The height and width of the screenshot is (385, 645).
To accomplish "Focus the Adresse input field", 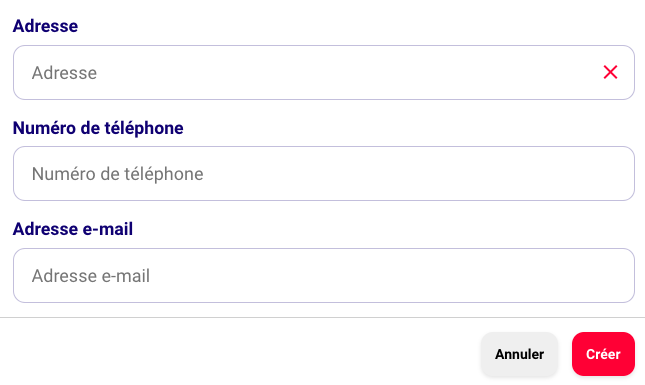I will pos(324,72).
